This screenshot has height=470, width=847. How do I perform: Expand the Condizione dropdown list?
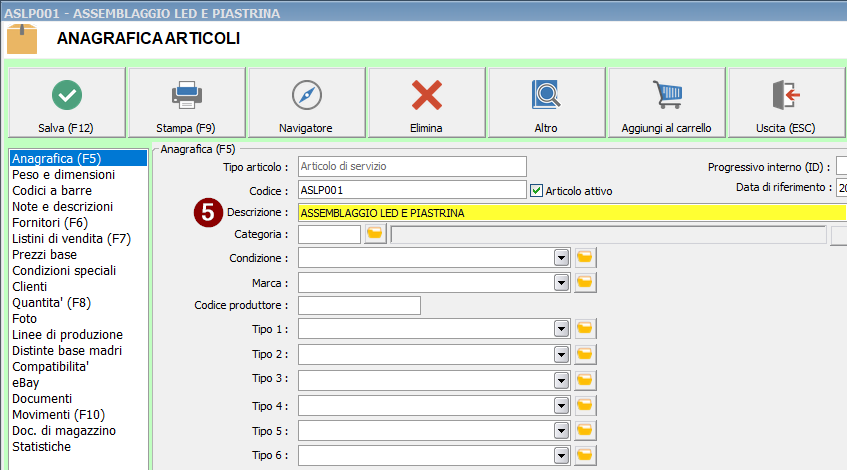coord(561,258)
